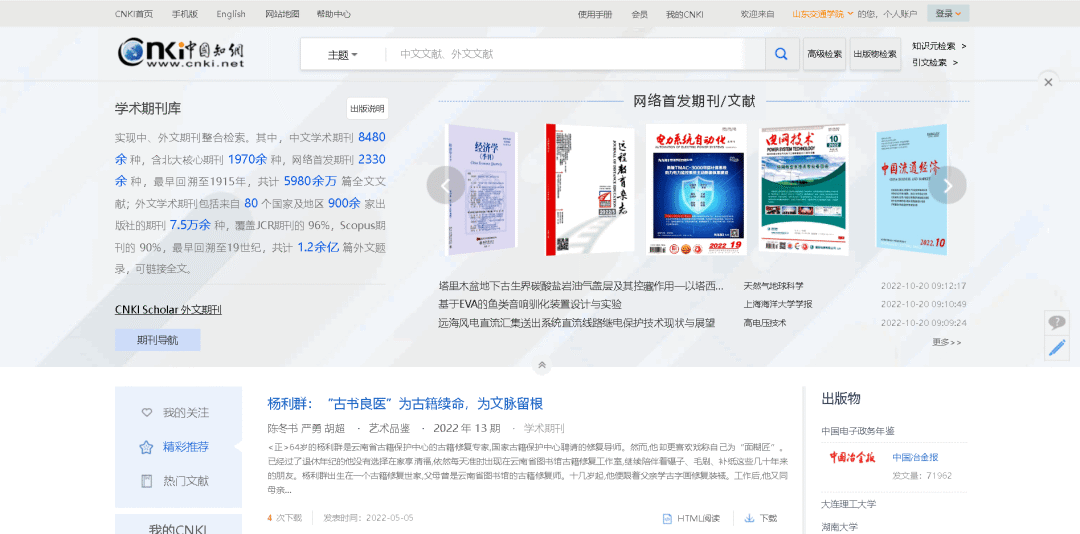Screen dimensions: 1080x534
Task: Open the 上海海洋大学学报 journal name
Action: (x=778, y=304)
